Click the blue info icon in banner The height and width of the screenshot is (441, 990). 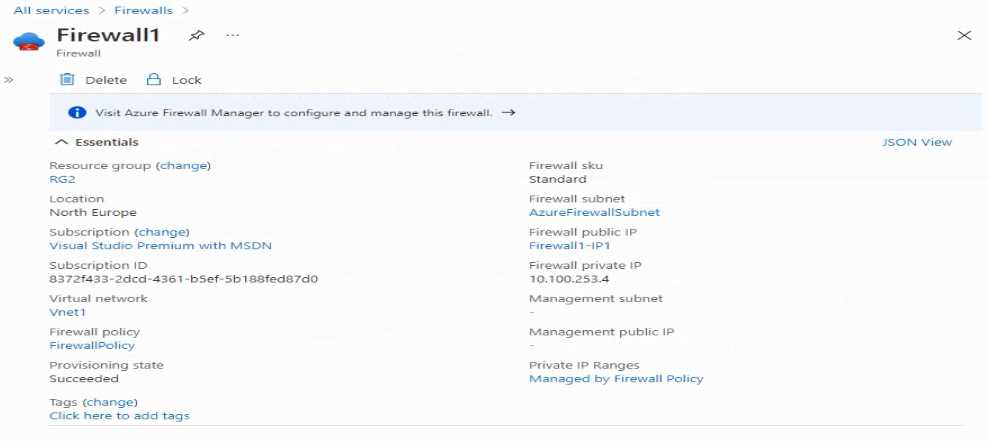point(76,112)
